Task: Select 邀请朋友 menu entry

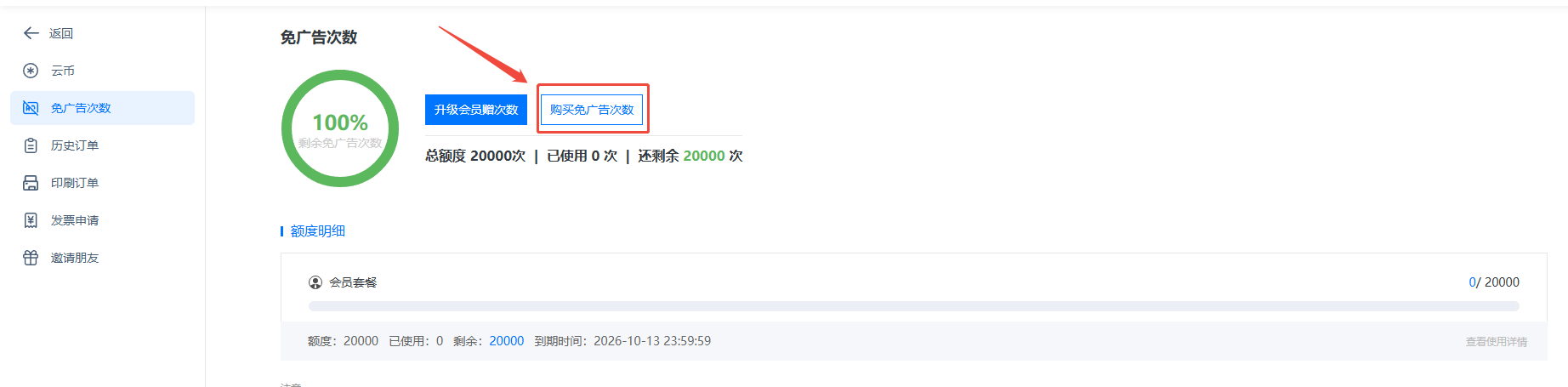Action: 102,258
